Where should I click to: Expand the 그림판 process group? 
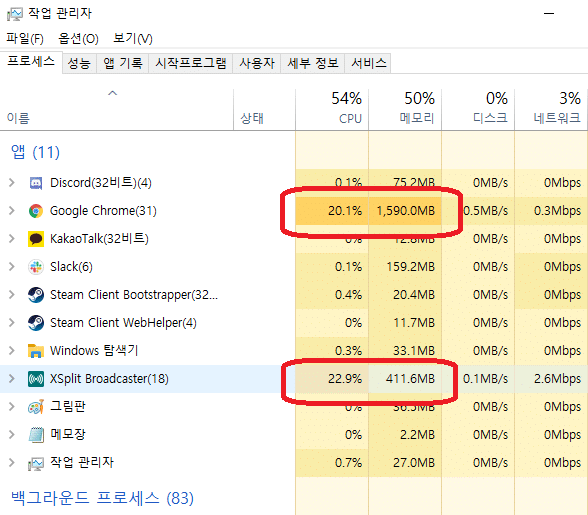(12, 407)
